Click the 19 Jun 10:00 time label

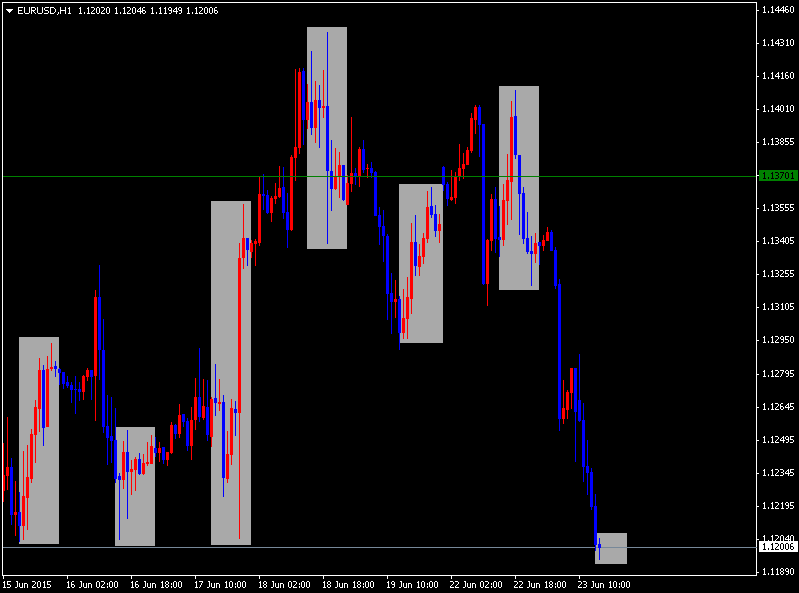click(412, 584)
